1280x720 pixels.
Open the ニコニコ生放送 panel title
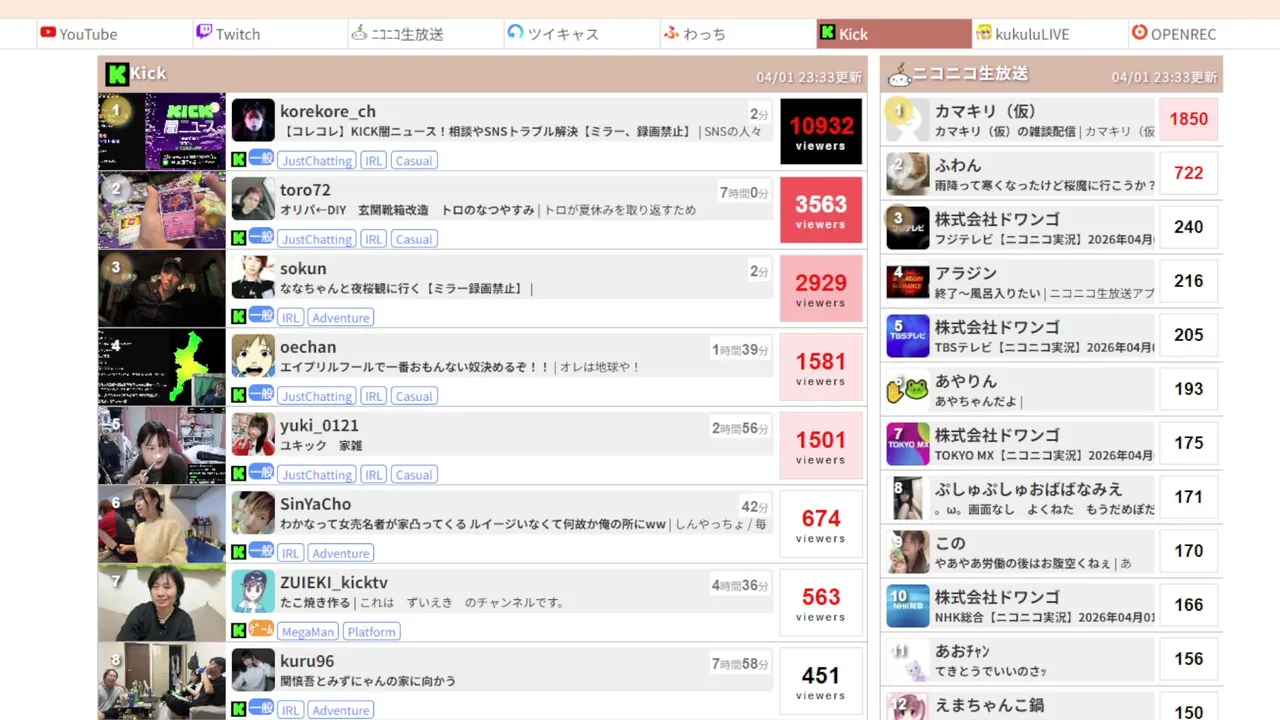click(970, 74)
